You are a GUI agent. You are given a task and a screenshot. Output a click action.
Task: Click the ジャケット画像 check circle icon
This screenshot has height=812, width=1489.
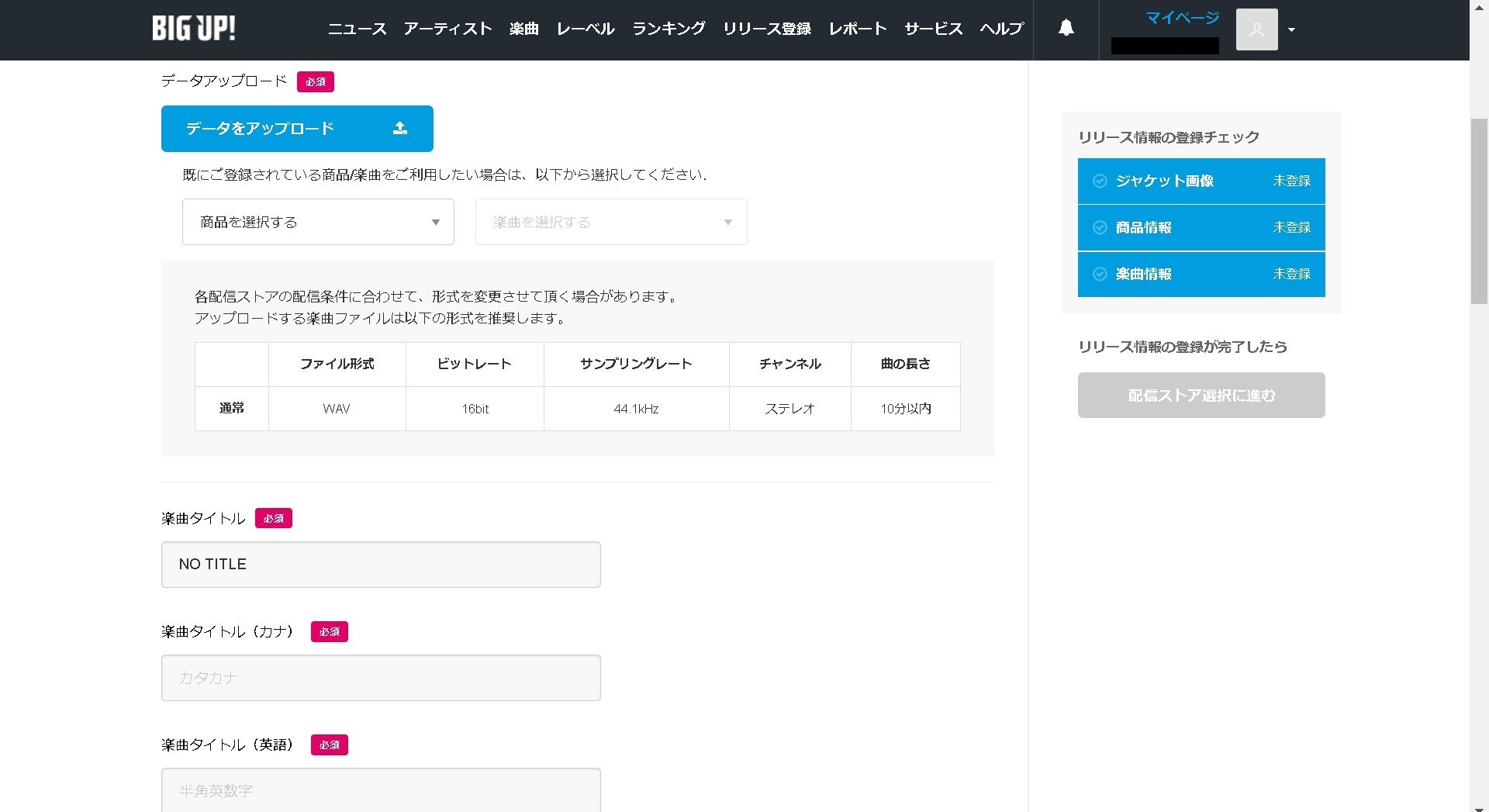pyautogui.click(x=1100, y=181)
